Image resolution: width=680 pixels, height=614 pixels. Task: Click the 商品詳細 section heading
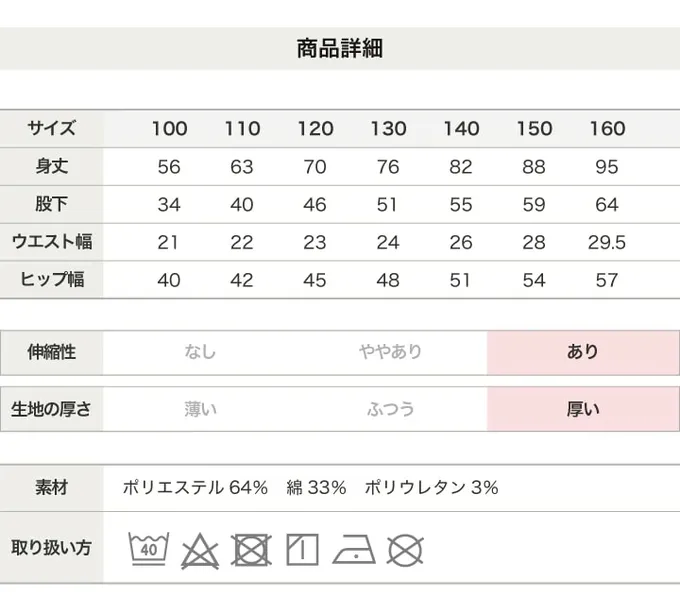point(340,48)
